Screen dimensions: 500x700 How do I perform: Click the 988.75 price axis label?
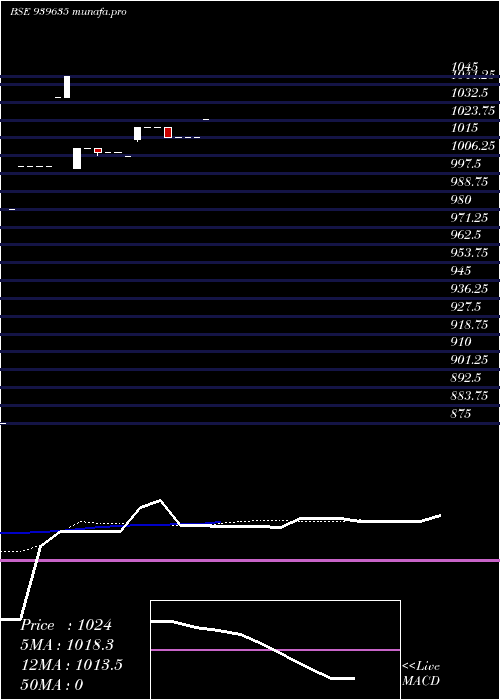pos(470,182)
